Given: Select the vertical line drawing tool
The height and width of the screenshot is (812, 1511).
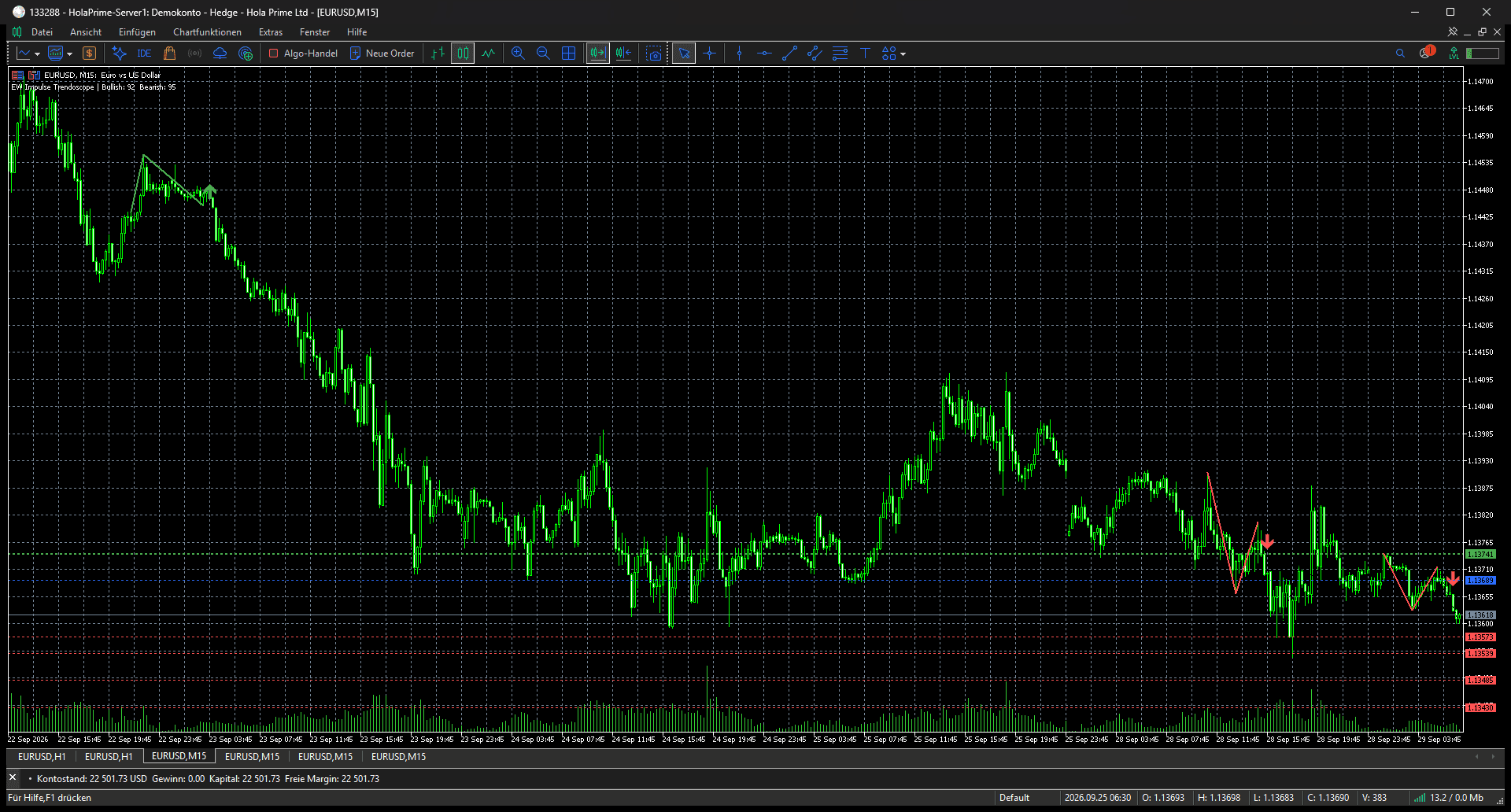Looking at the screenshot, I should 739,54.
